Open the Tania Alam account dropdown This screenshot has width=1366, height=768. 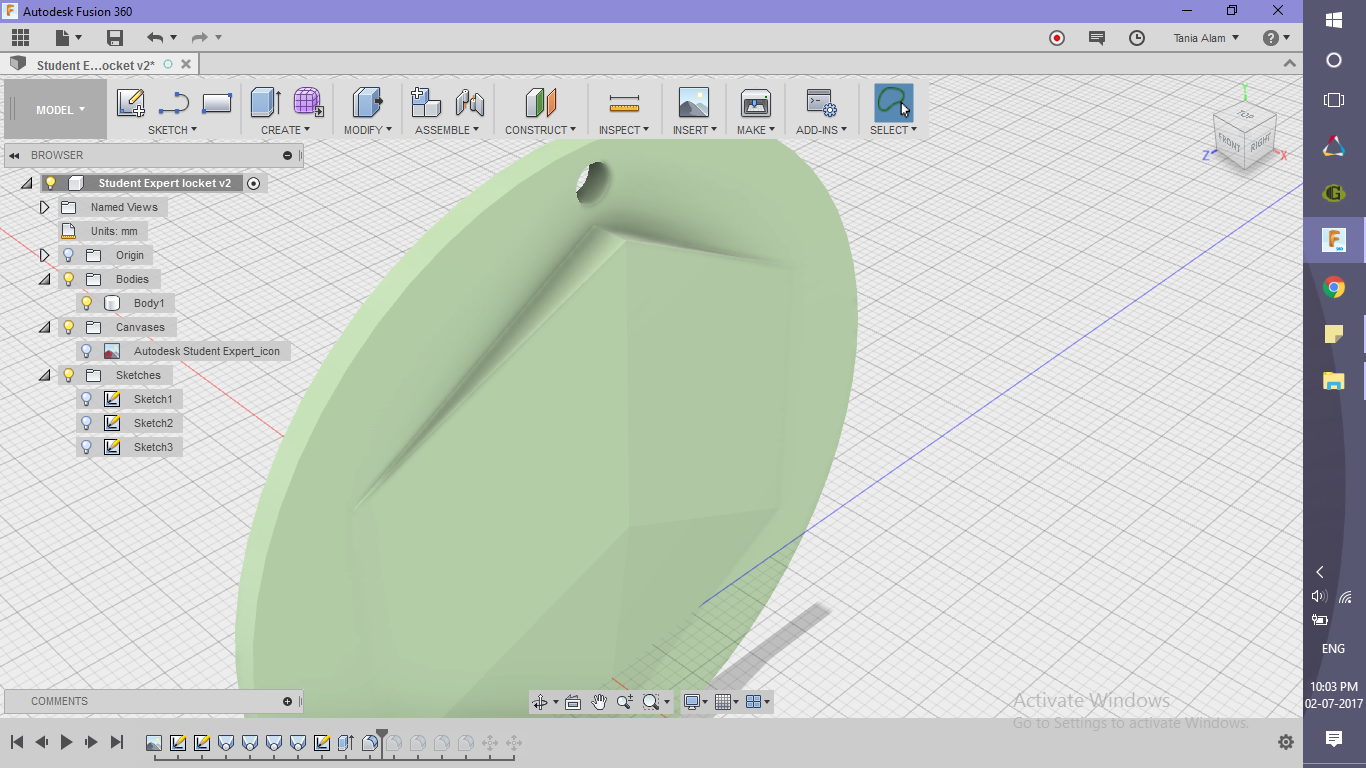1206,38
